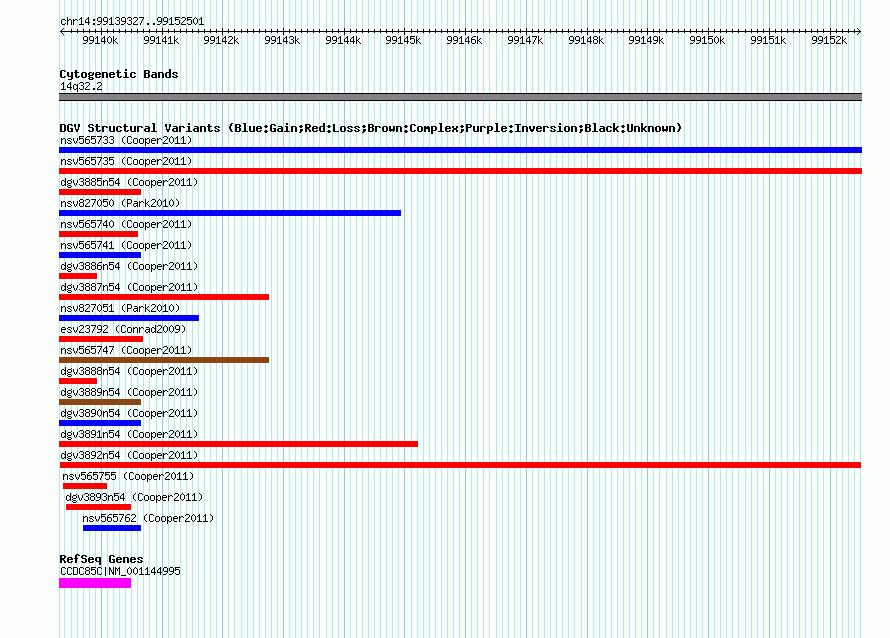Screen dimensions: 890x638
Task: Click the 99141k ruler mark
Action: tap(161, 40)
